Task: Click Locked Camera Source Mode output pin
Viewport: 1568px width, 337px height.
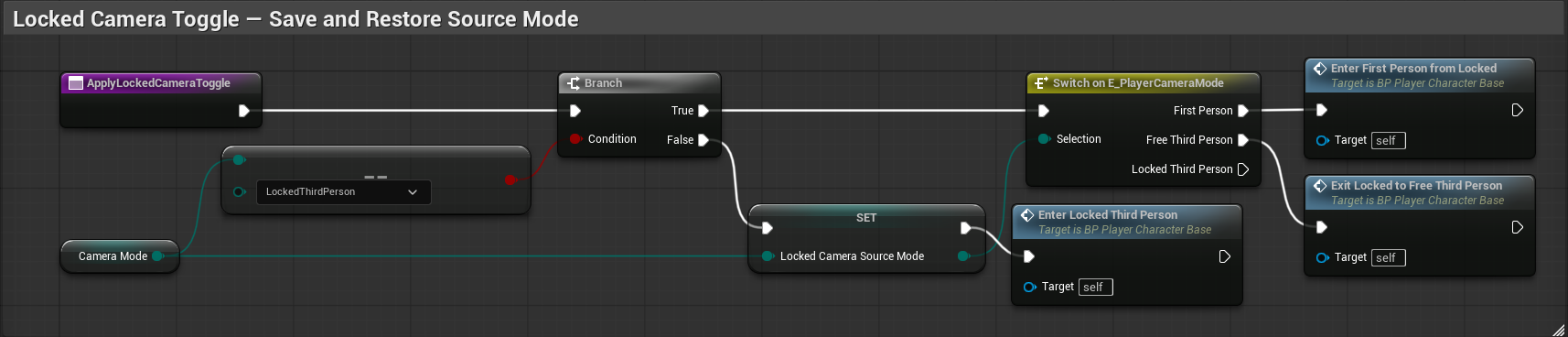Action: tap(963, 256)
